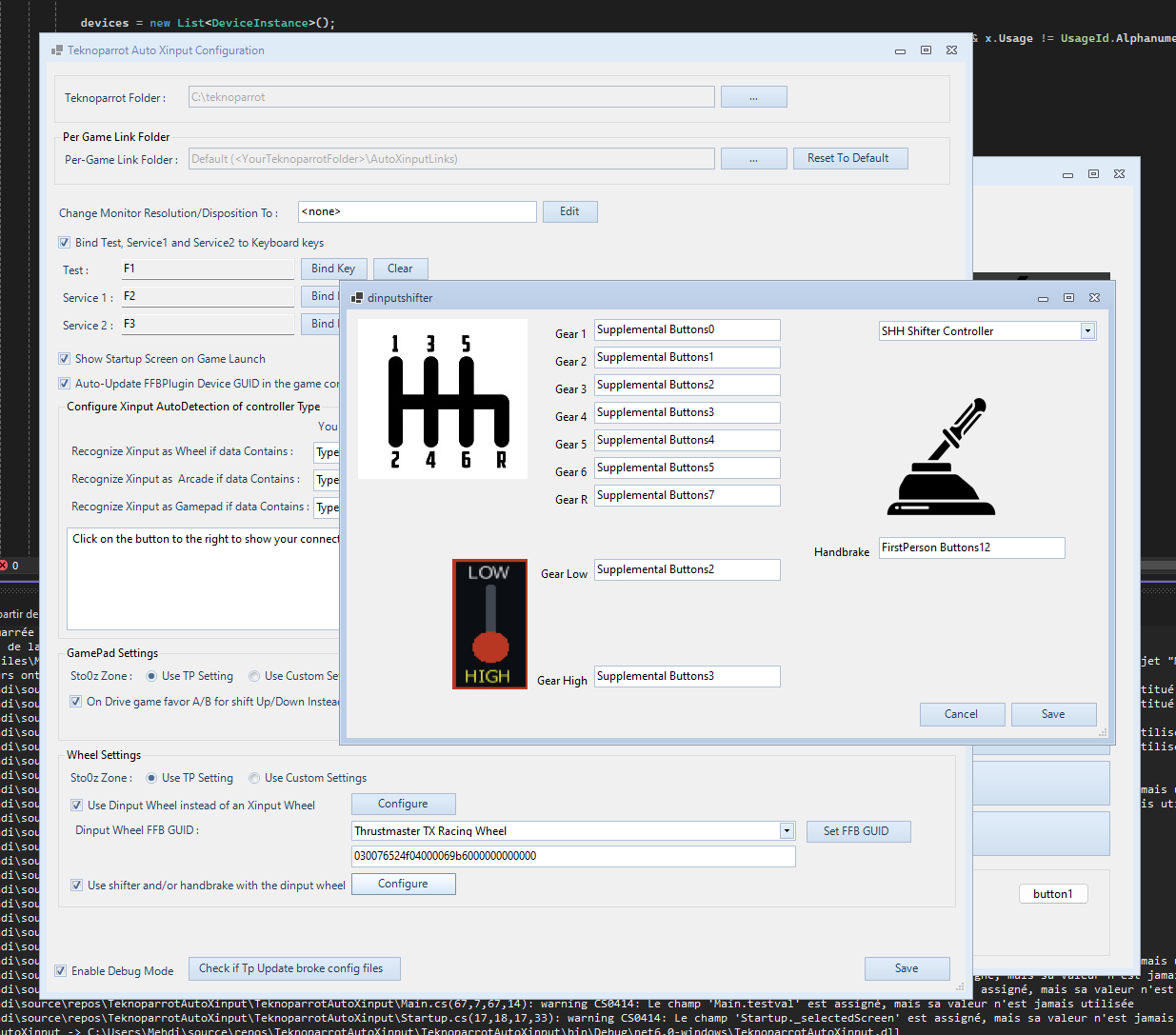This screenshot has width=1176, height=1035.
Task: Save the main Teknoparrot configuration
Action: pos(907,968)
